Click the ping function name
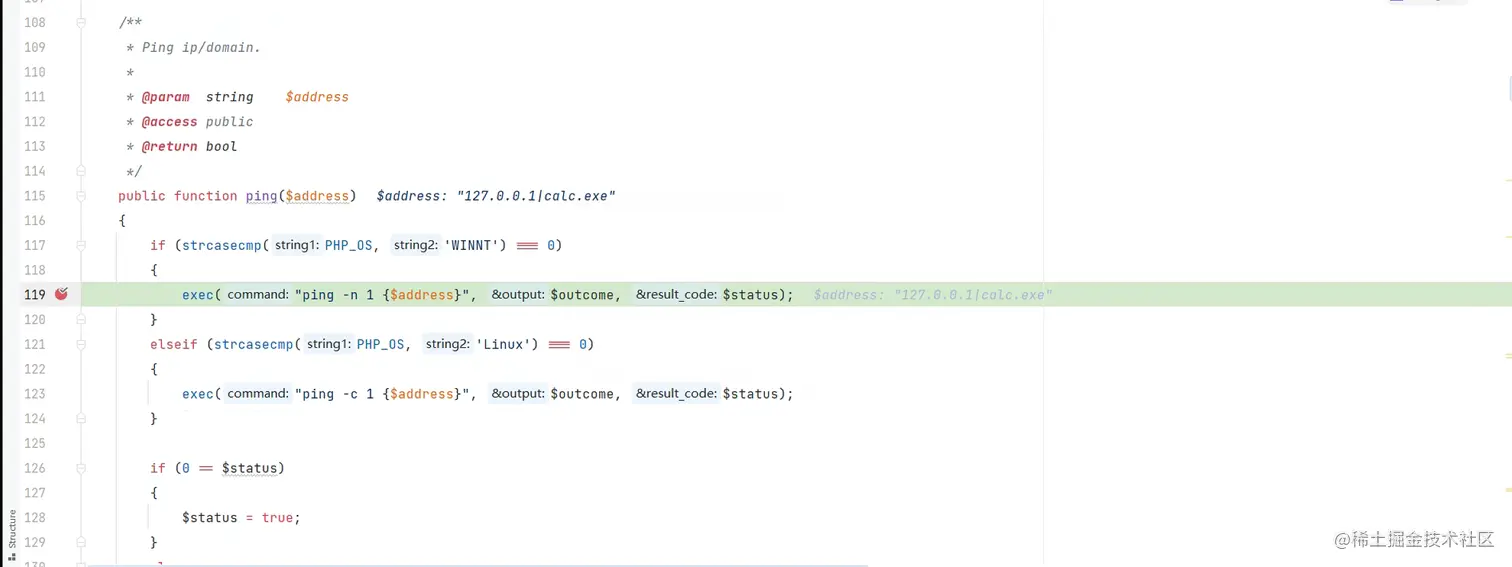Screen dimensions: 1512x567 pos(261,196)
